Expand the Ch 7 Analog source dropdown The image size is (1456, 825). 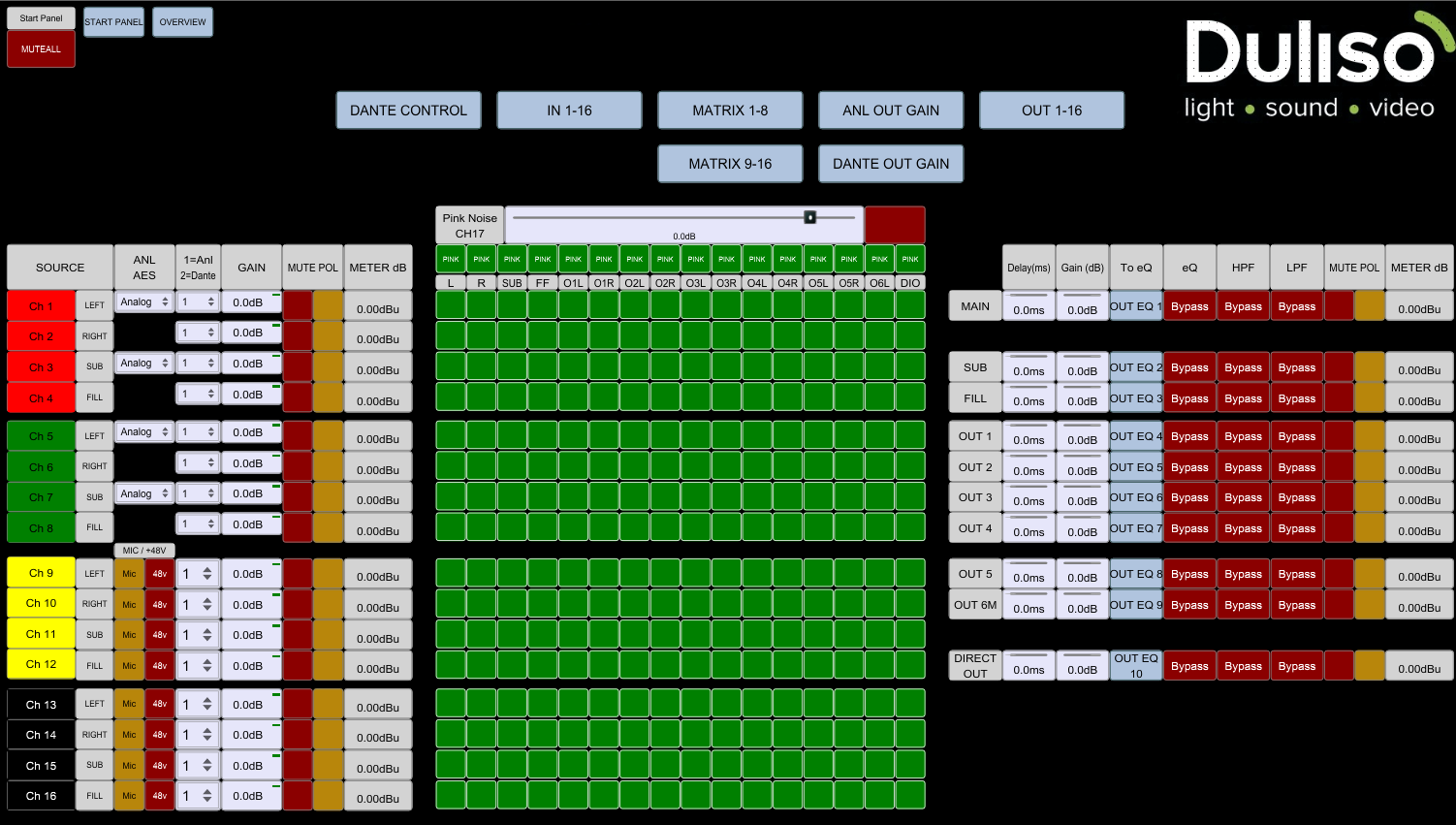[x=143, y=494]
